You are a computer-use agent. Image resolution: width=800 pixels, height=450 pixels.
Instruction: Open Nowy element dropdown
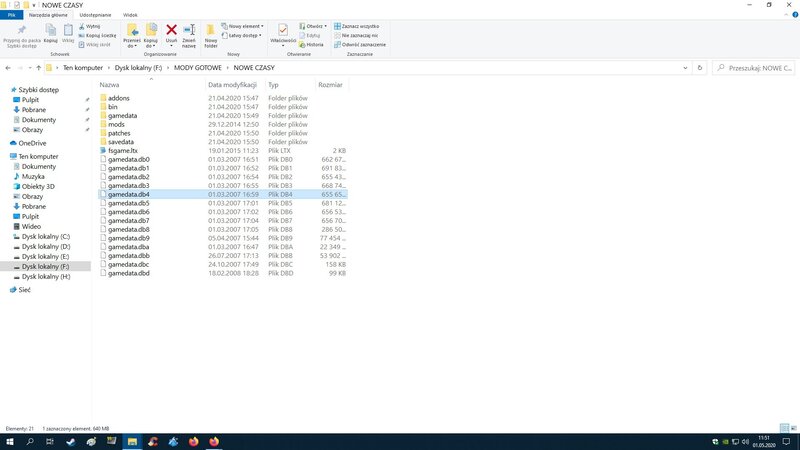coord(242,27)
